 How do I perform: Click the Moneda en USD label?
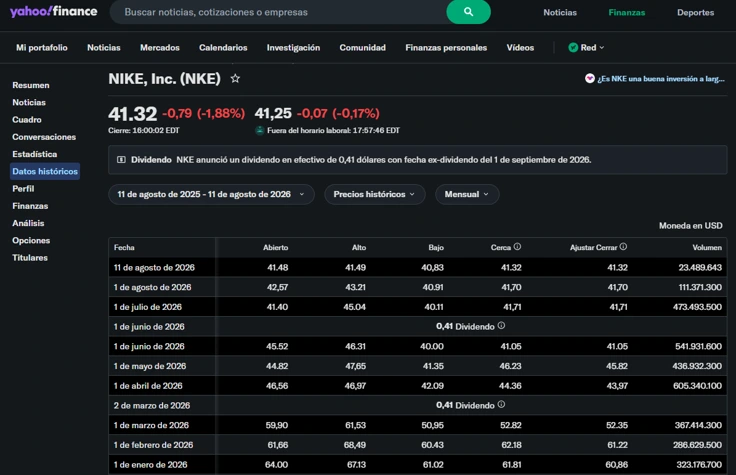[690, 226]
